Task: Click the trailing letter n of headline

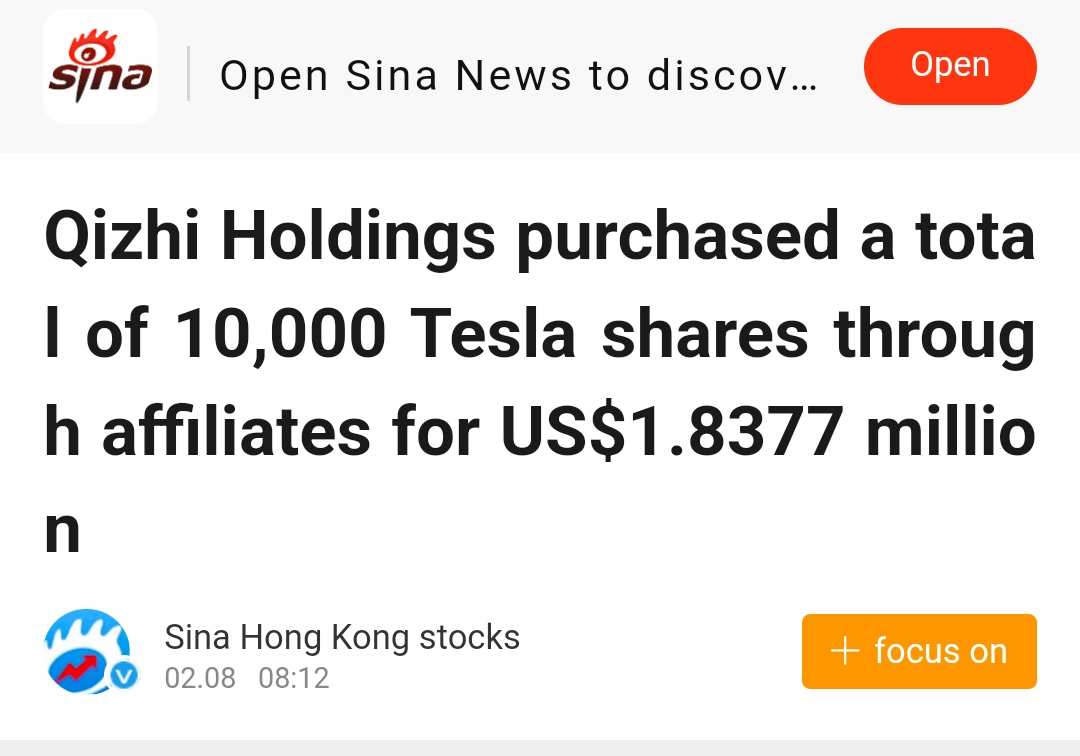Action: click(62, 532)
